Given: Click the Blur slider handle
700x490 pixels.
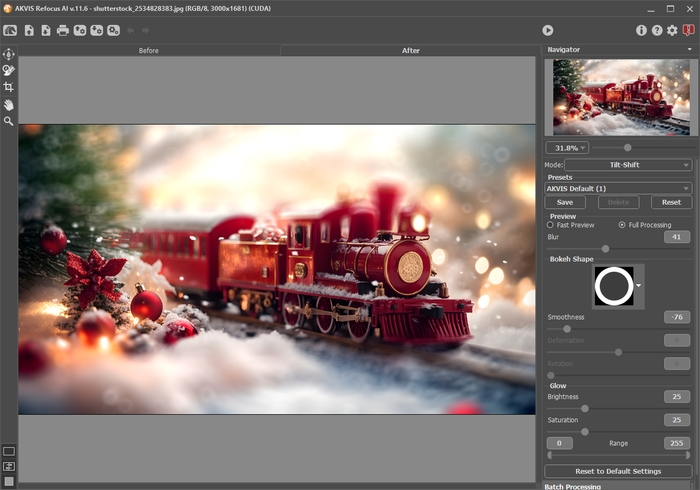Looking at the screenshot, I should [x=605, y=249].
